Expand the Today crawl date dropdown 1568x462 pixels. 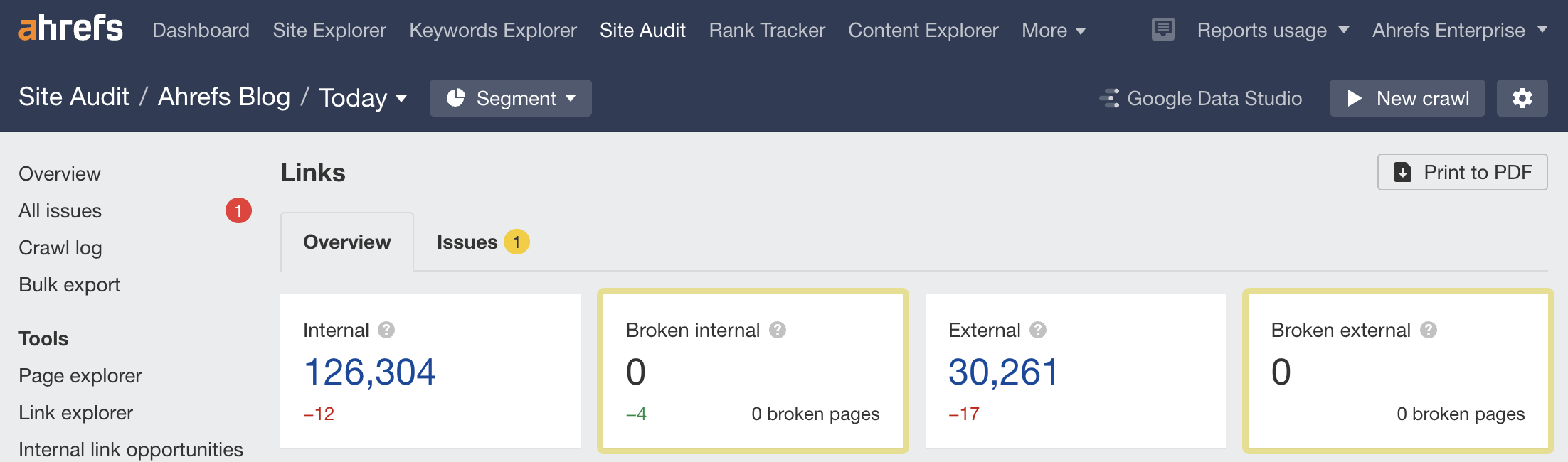click(363, 98)
